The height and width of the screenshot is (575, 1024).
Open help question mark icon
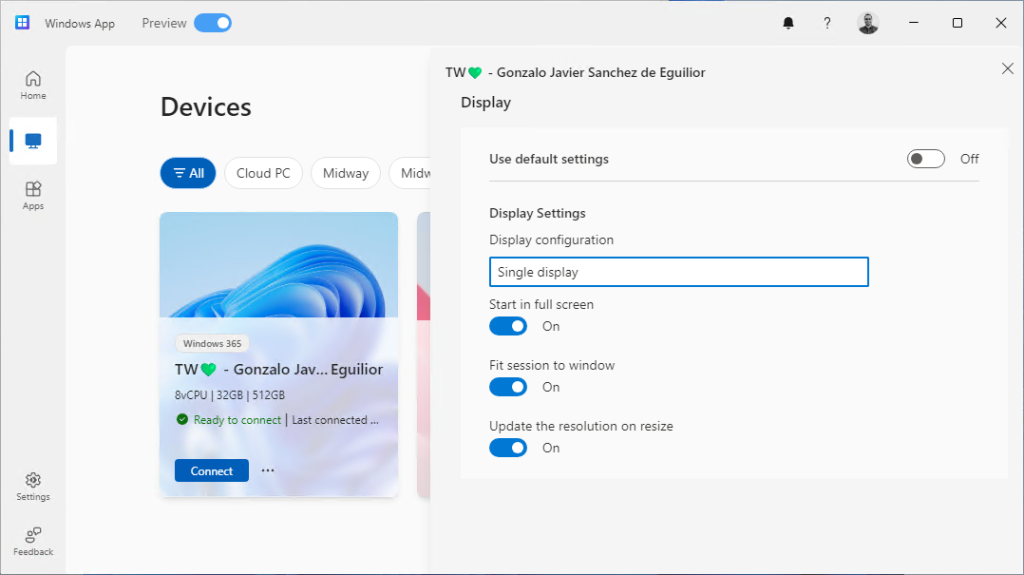[827, 23]
